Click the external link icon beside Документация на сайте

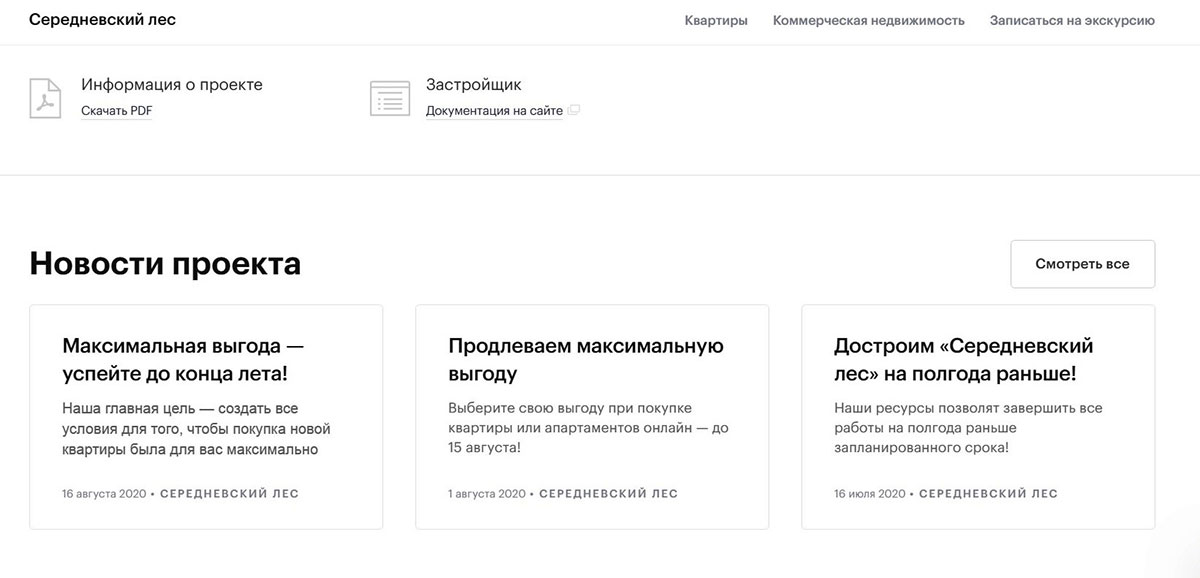574,111
